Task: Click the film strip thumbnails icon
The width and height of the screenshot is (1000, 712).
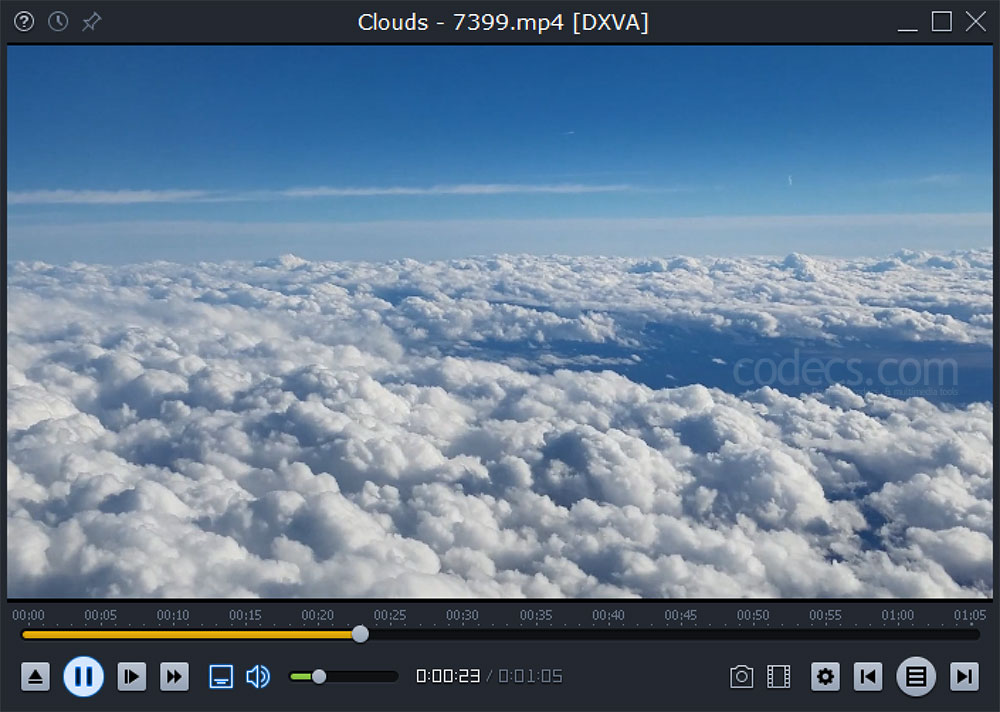Action: [779, 676]
